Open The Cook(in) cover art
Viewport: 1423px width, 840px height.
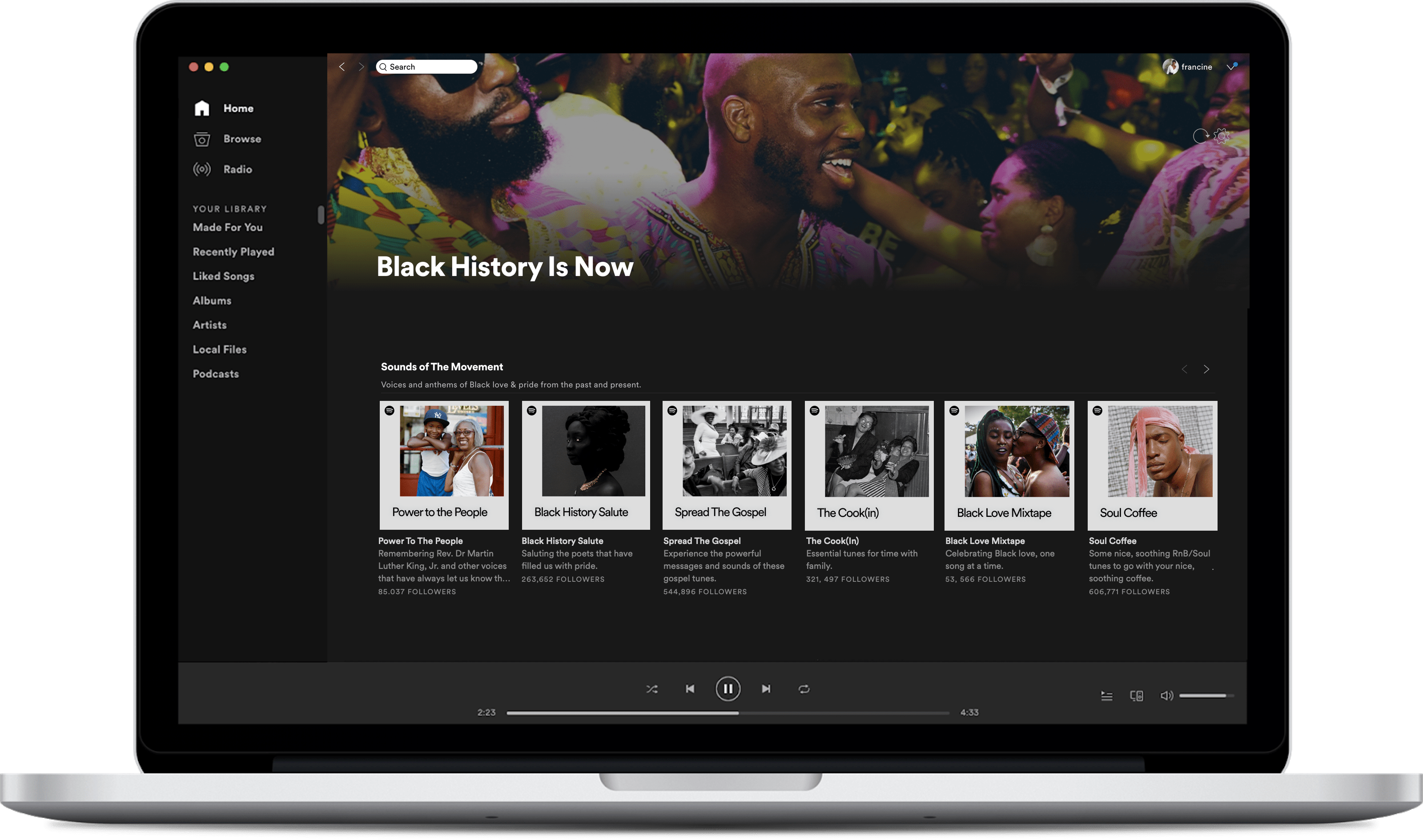pos(869,465)
